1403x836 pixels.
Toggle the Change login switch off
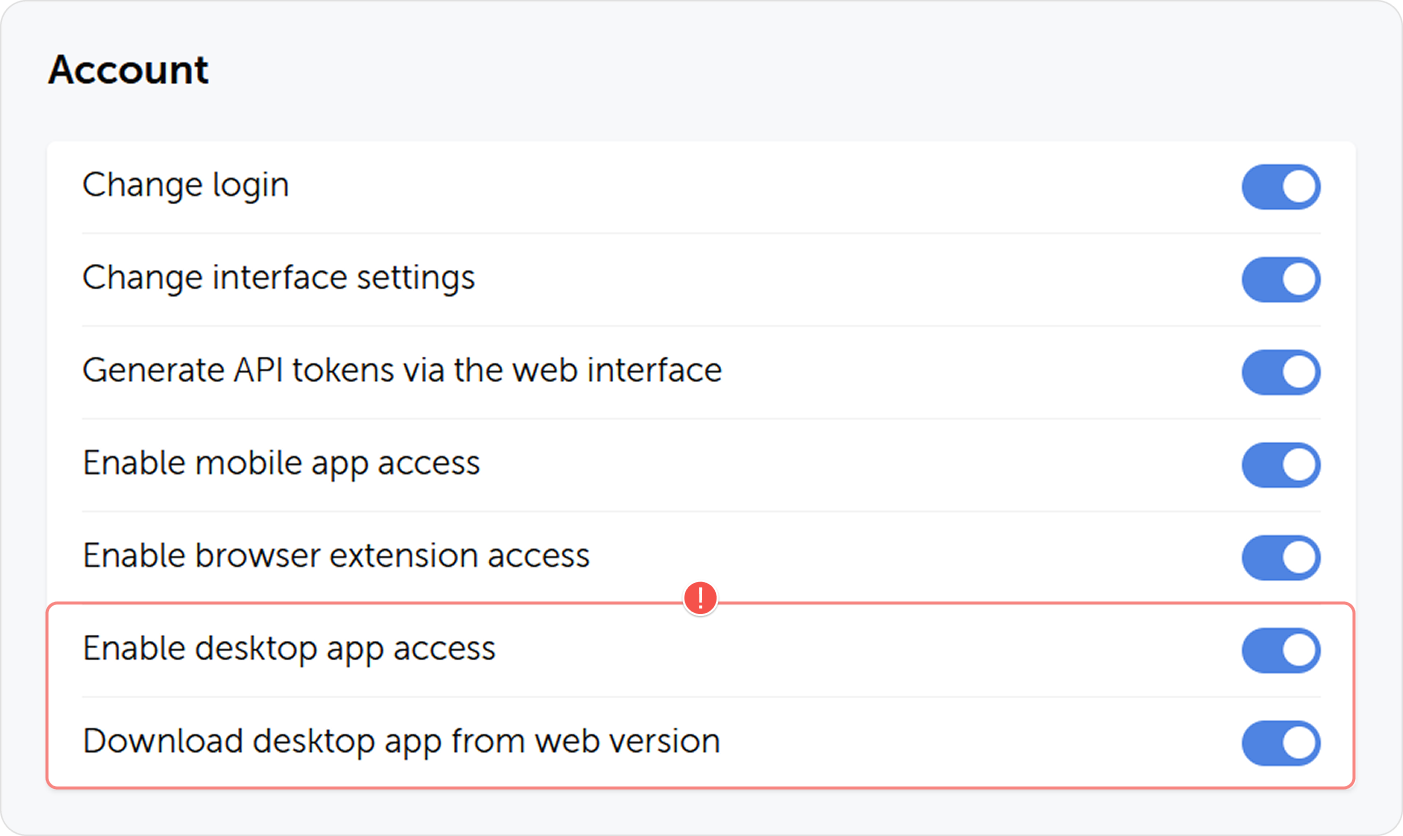point(1281,187)
